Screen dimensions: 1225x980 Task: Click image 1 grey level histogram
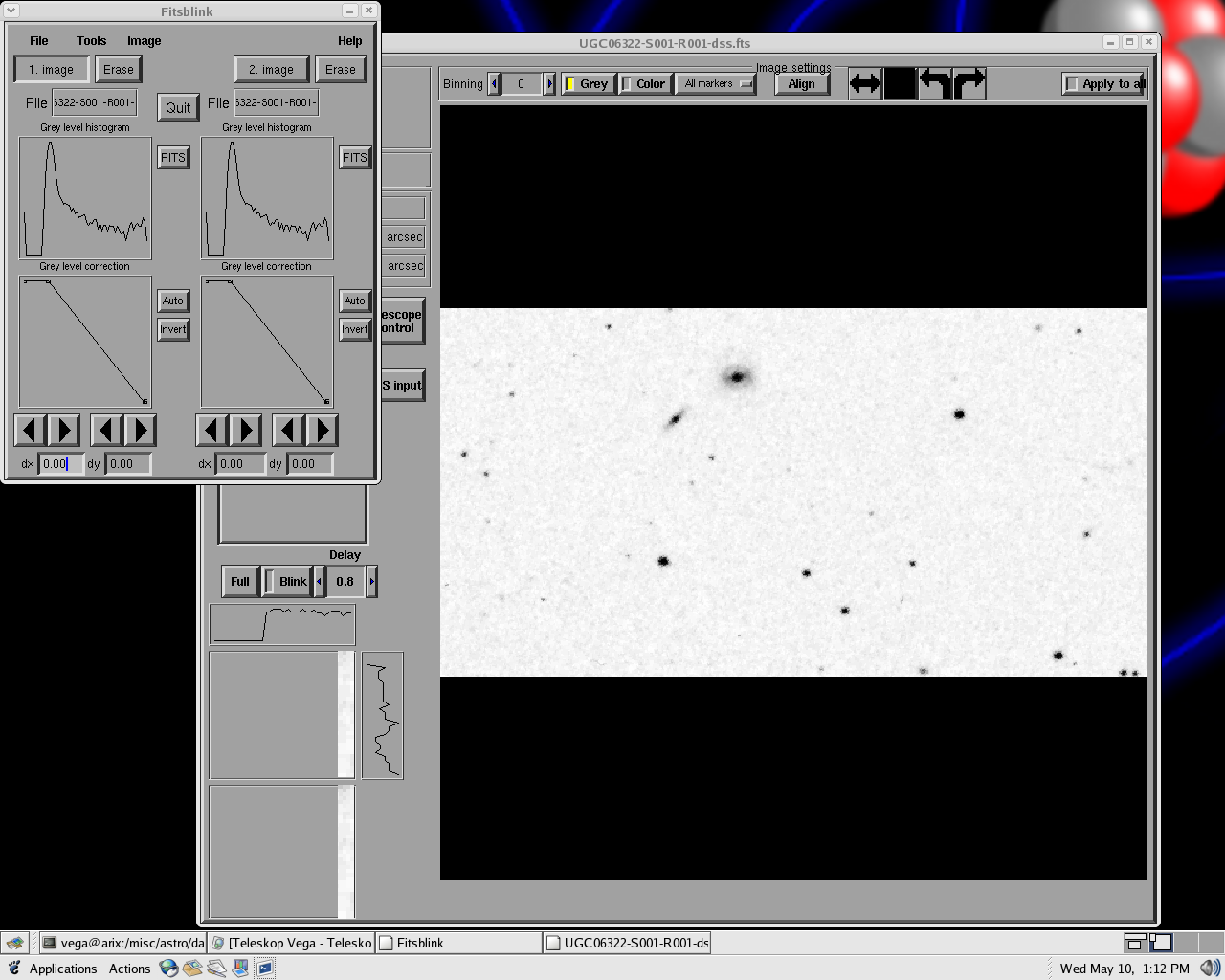click(x=85, y=198)
